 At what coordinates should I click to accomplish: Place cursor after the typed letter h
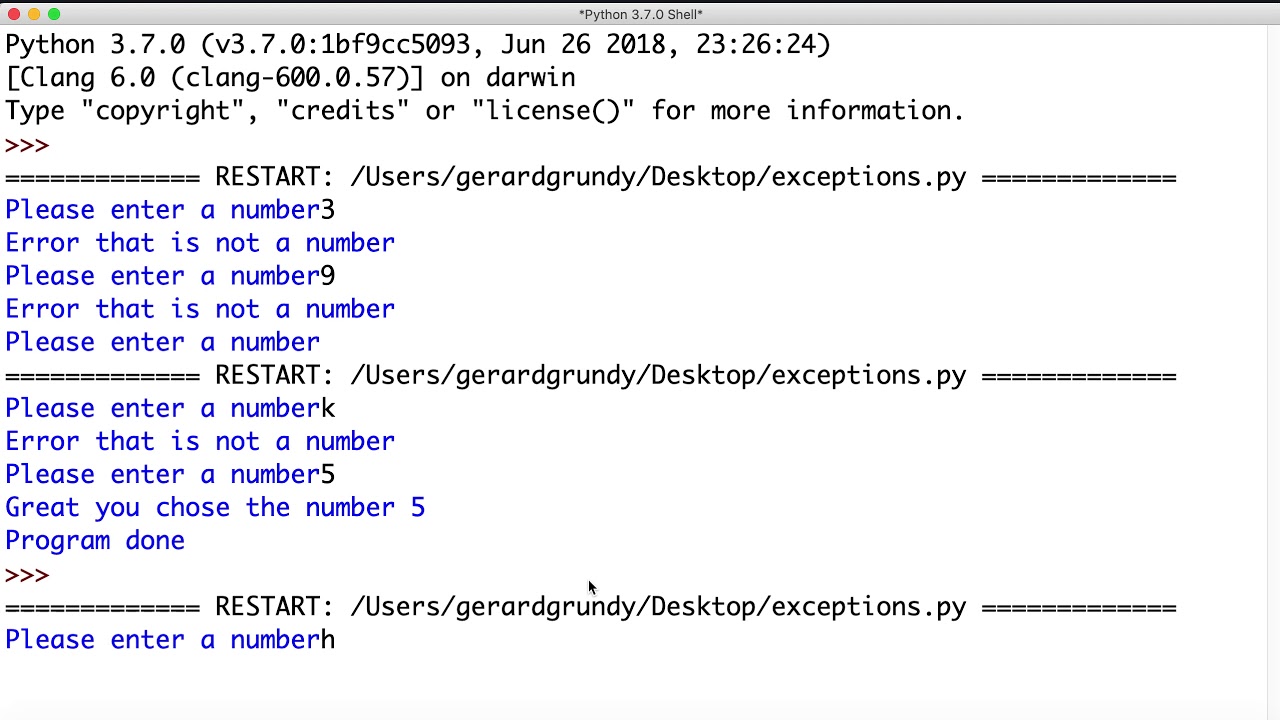[x=337, y=640]
